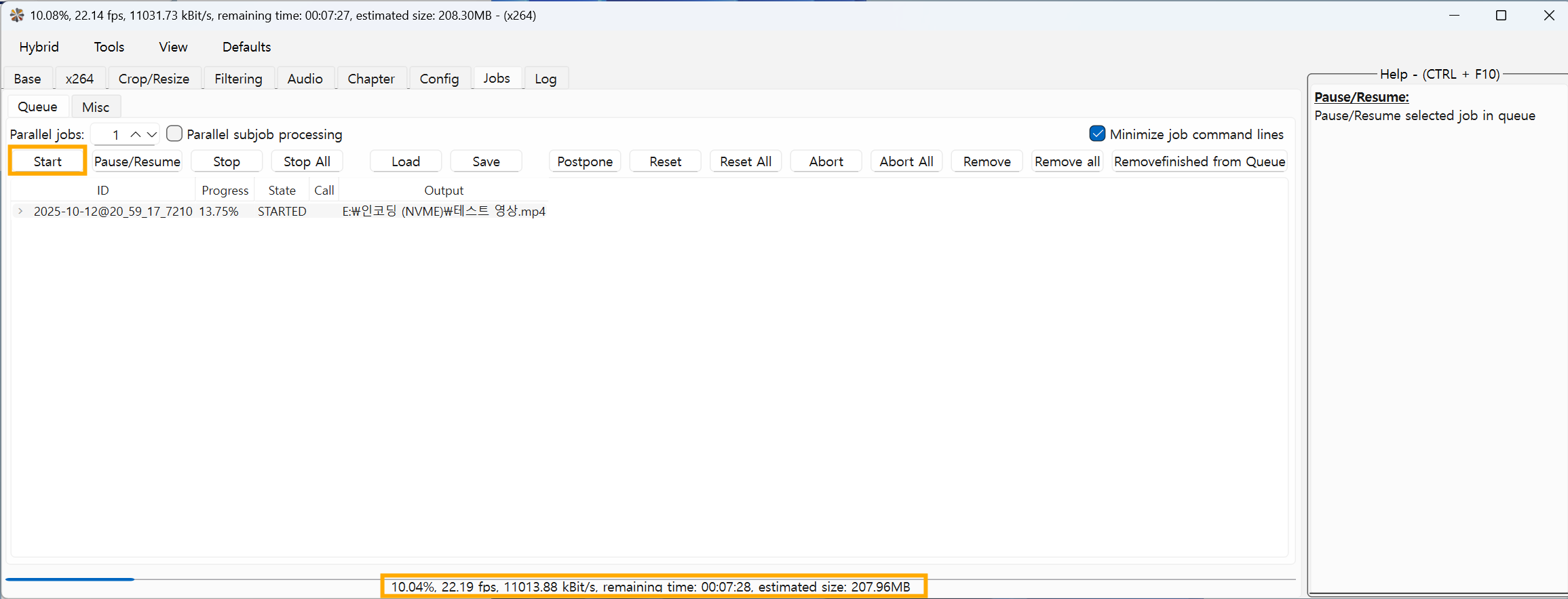Switch to the Base tab
Image resolution: width=1568 pixels, height=599 pixels.
pyautogui.click(x=27, y=79)
